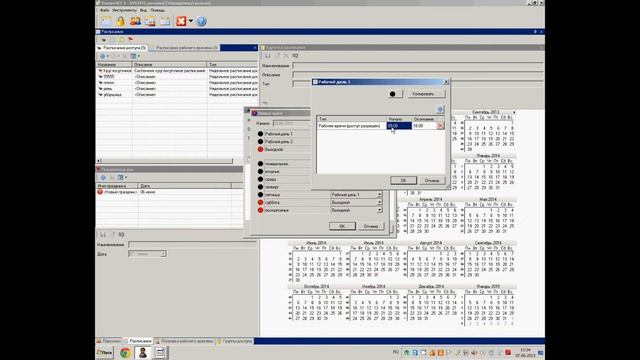Click the blue question mark help icon
Viewport: 640px width, 360px height.
pos(201,21)
